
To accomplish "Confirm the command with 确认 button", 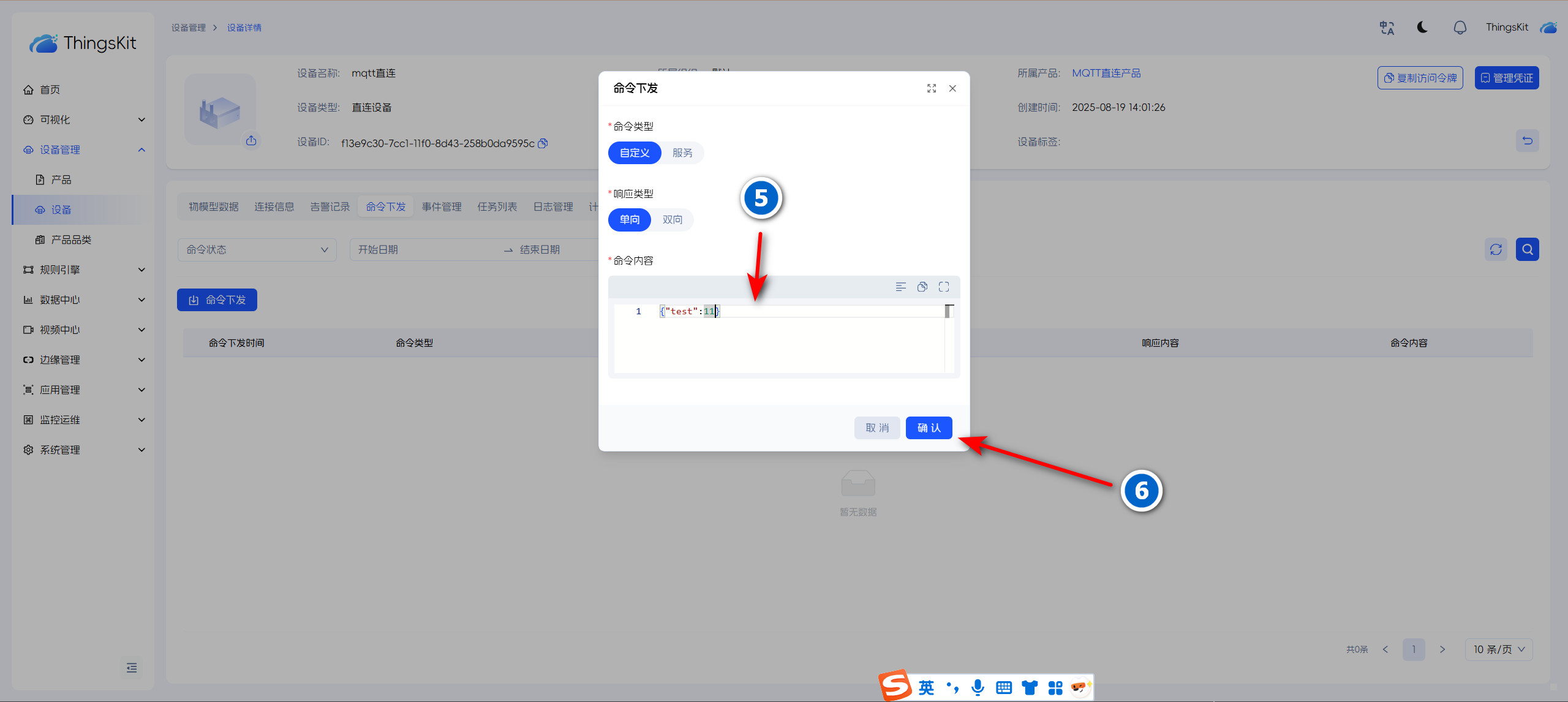I will click(929, 428).
